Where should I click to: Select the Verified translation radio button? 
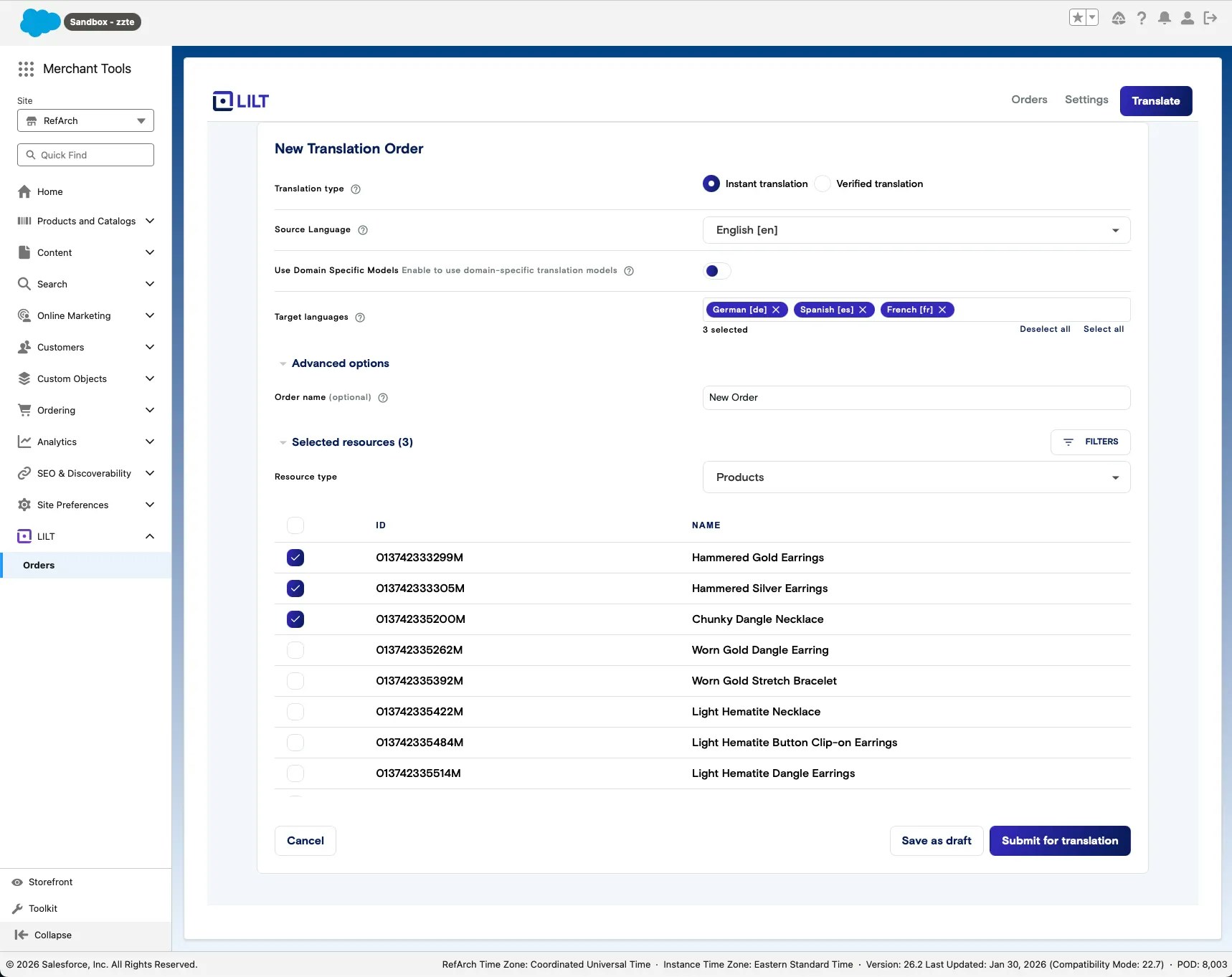[823, 184]
